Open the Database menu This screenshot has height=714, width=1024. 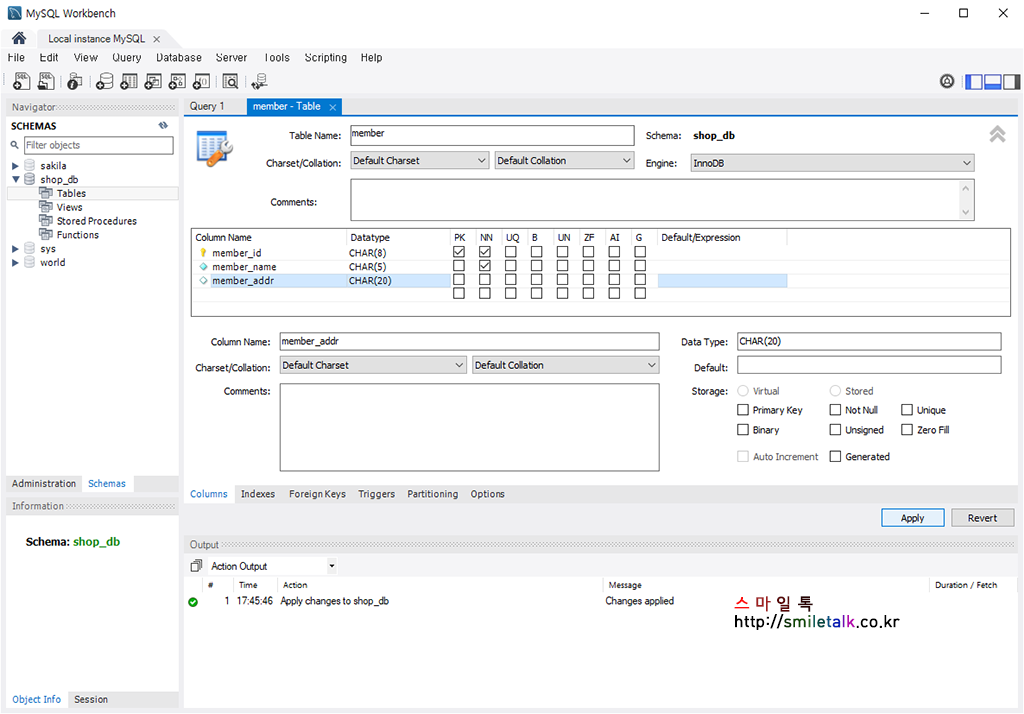178,57
